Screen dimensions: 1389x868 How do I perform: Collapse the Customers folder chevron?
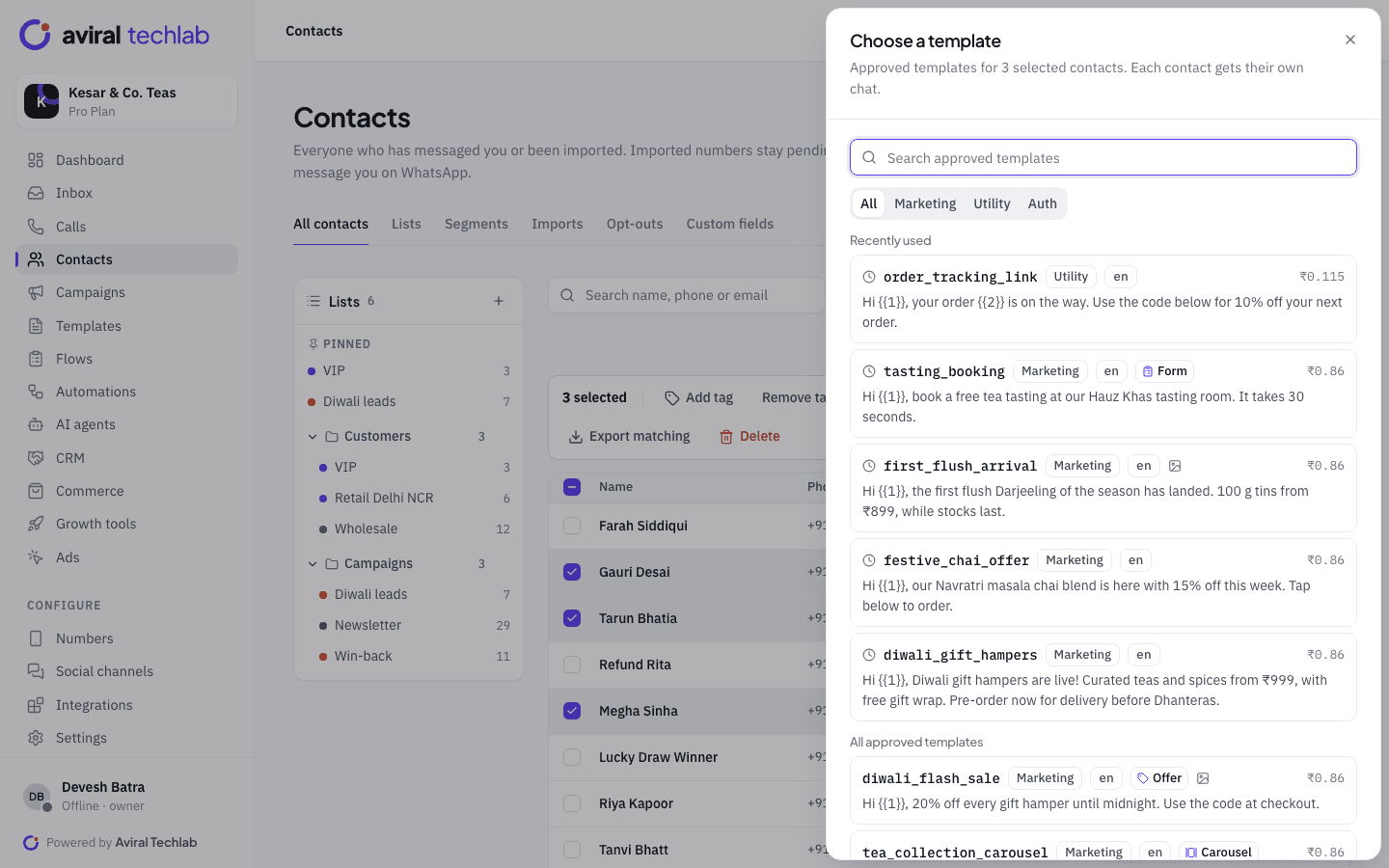313,436
